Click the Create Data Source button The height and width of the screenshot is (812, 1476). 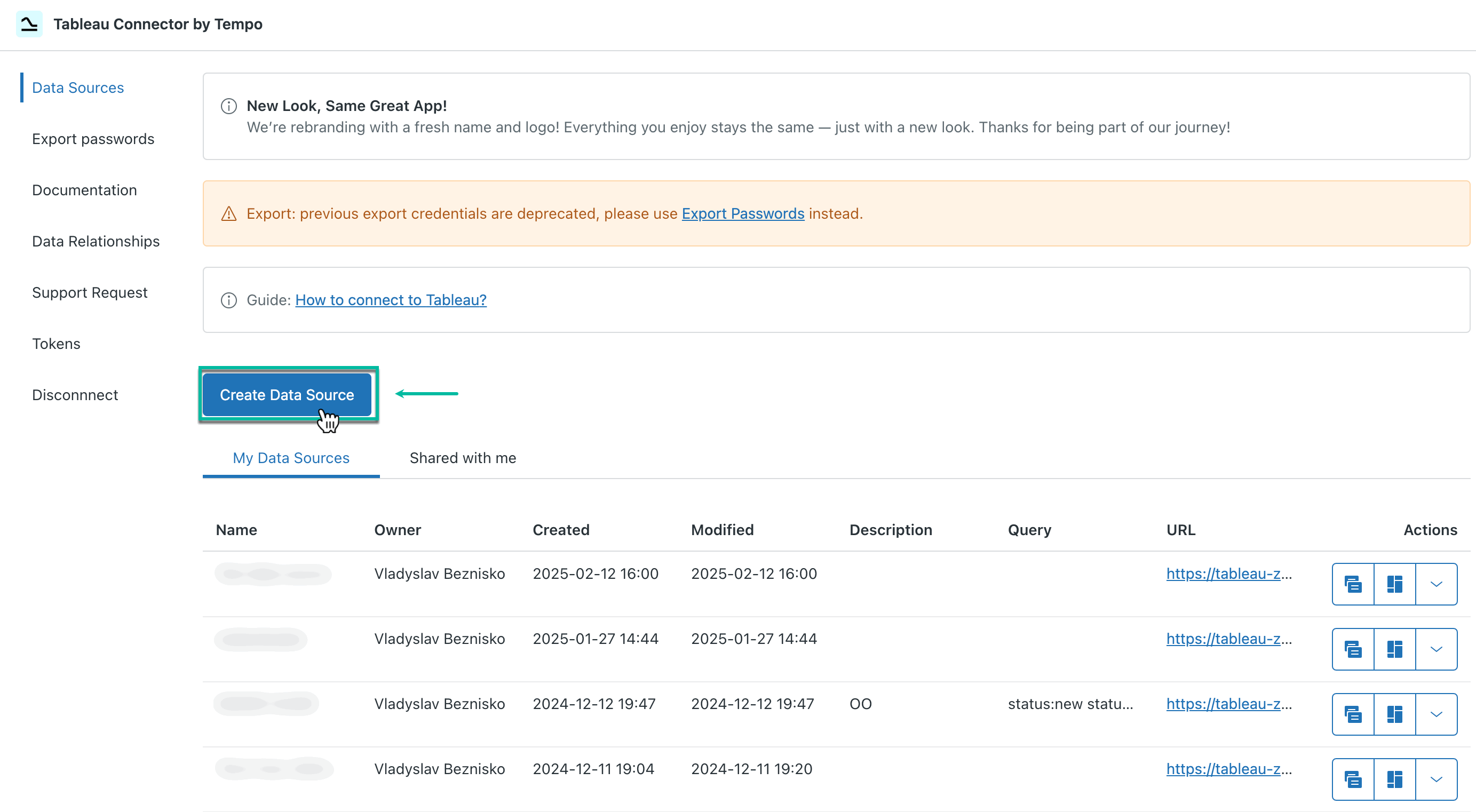(287, 394)
